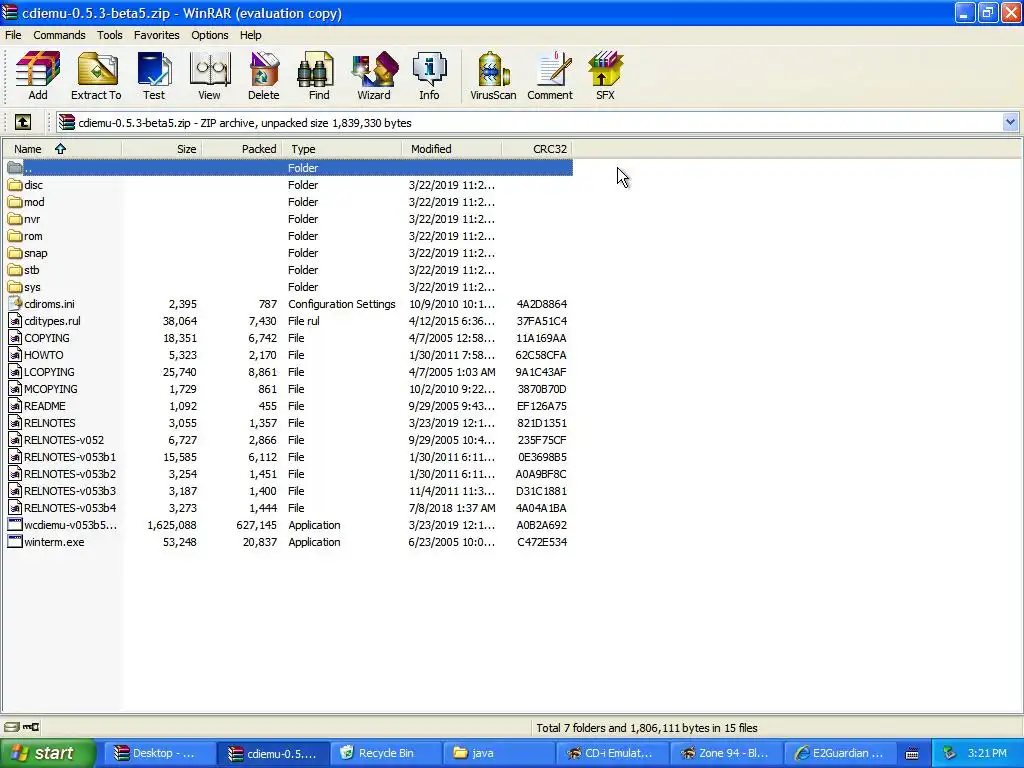Open the Options menu

210,35
